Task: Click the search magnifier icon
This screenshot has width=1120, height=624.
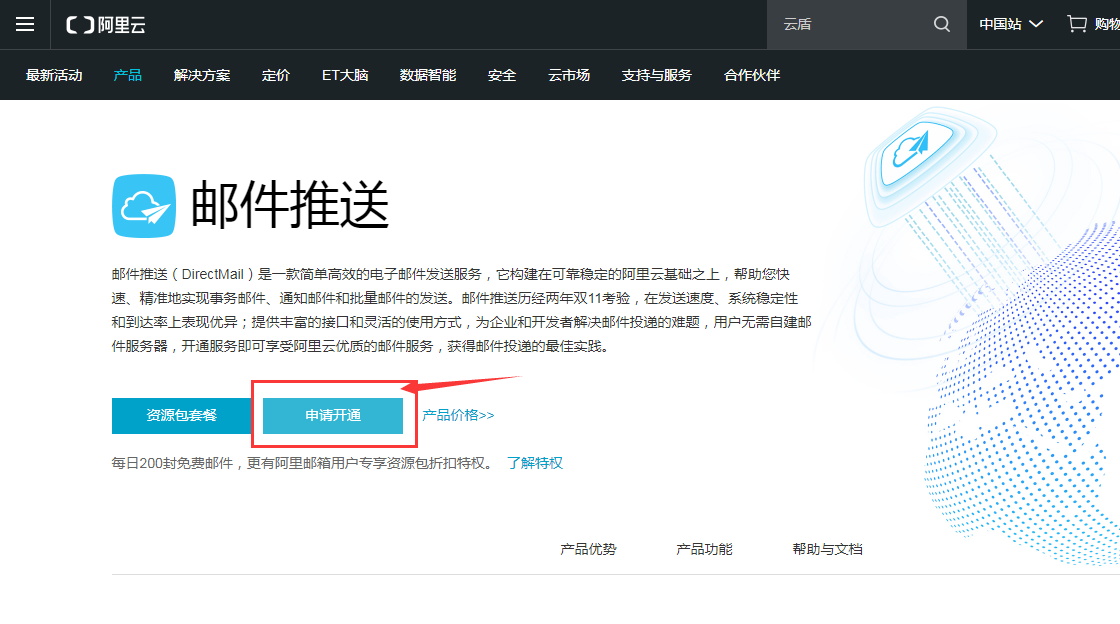Action: [x=942, y=24]
